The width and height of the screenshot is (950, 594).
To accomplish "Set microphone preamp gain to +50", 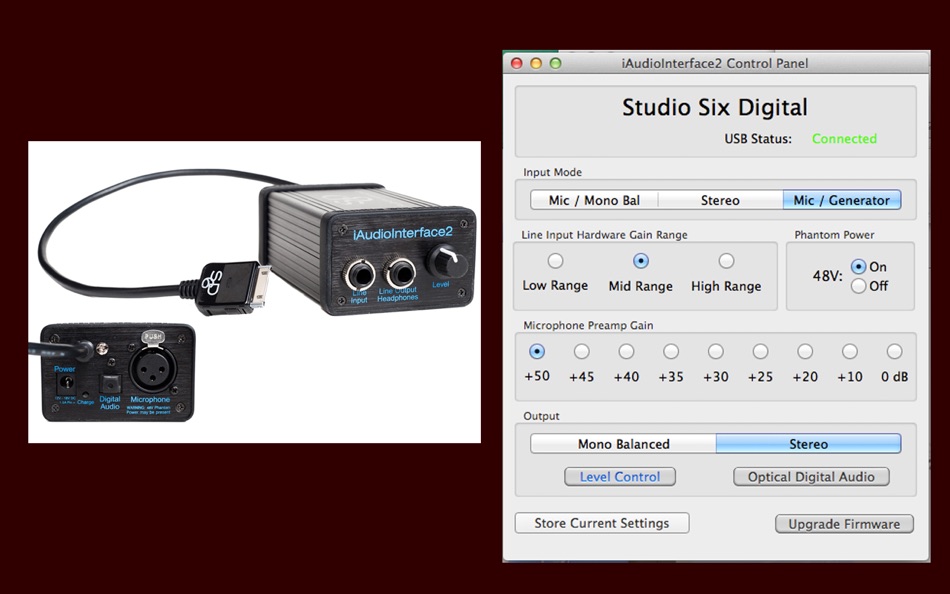I will (x=537, y=351).
